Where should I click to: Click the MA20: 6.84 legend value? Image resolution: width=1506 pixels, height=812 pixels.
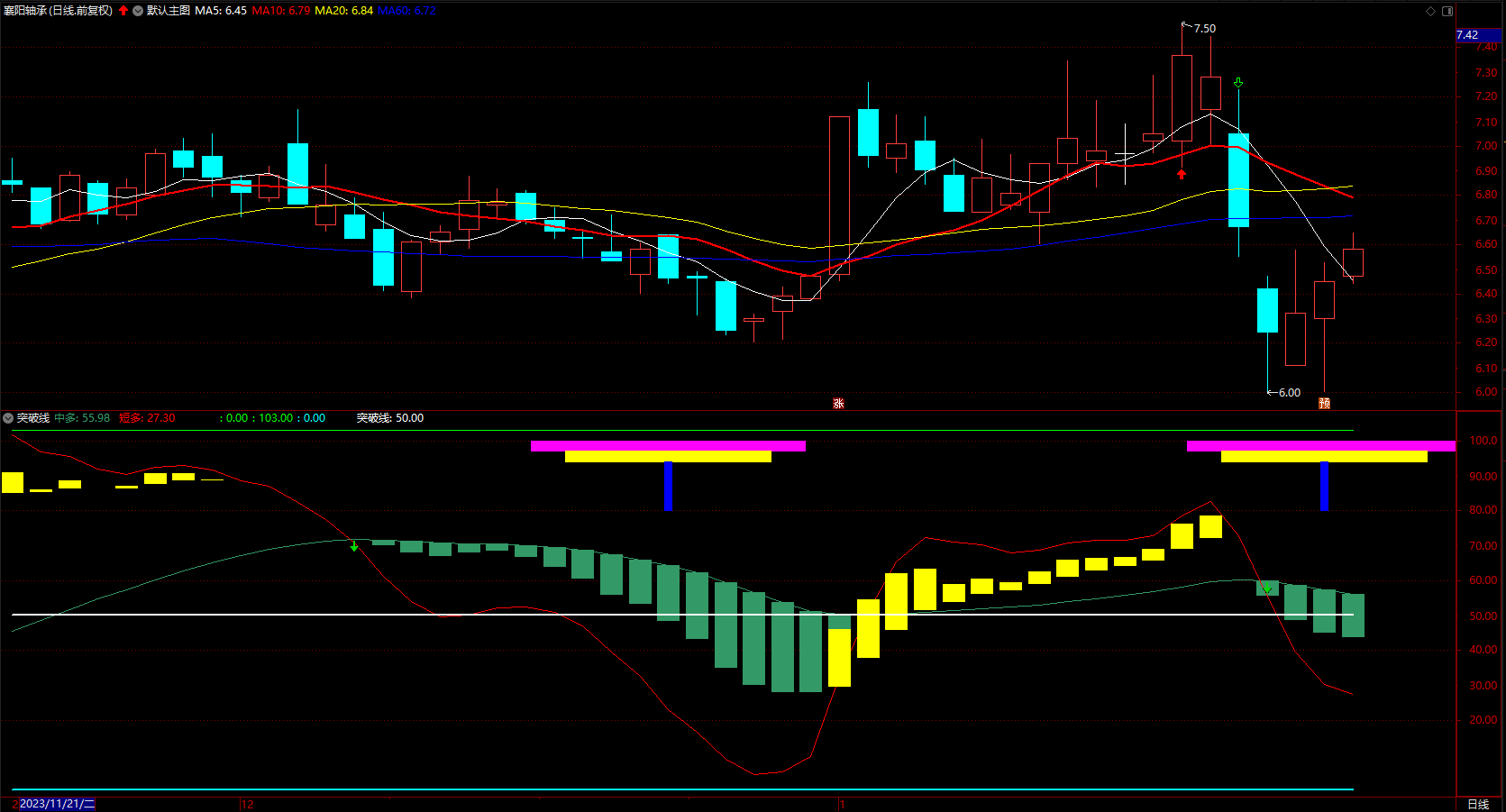[344, 11]
